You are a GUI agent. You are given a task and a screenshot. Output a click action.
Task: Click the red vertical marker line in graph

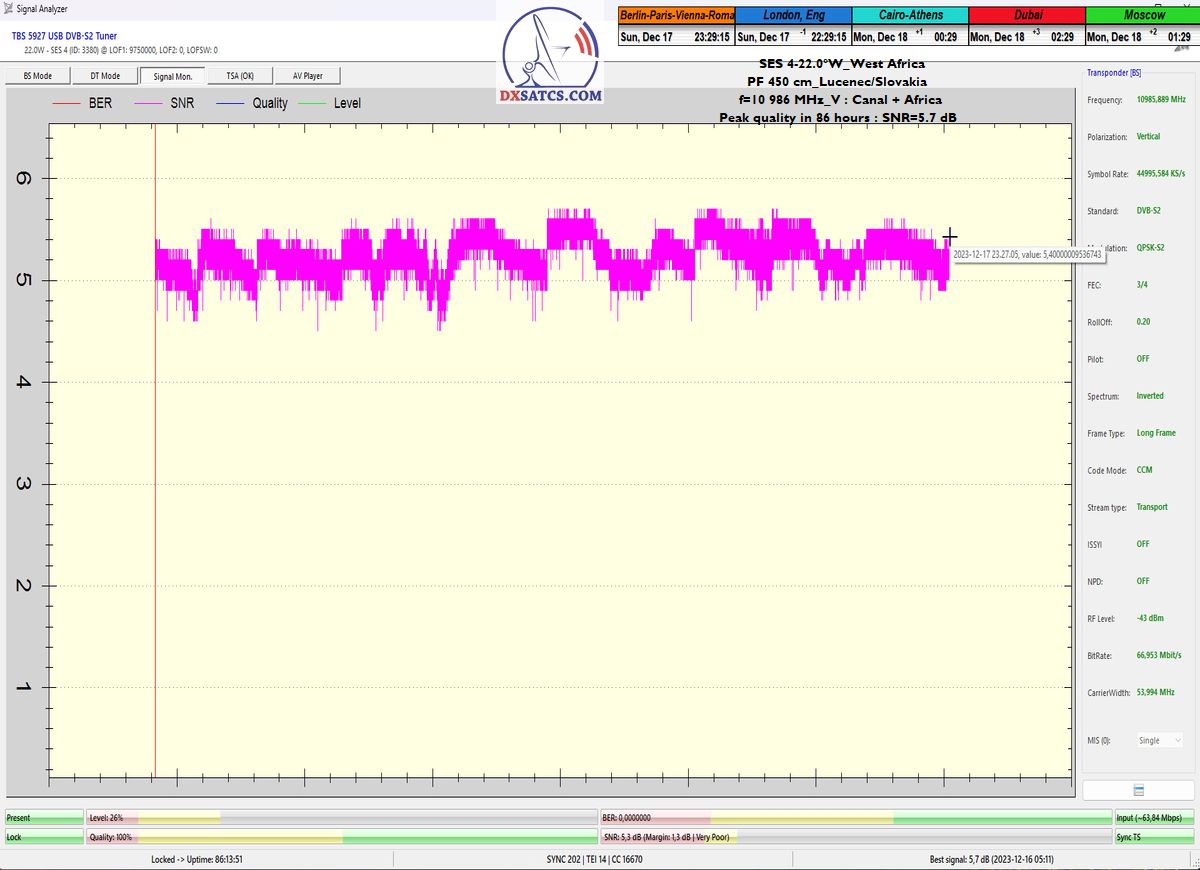pos(155,450)
